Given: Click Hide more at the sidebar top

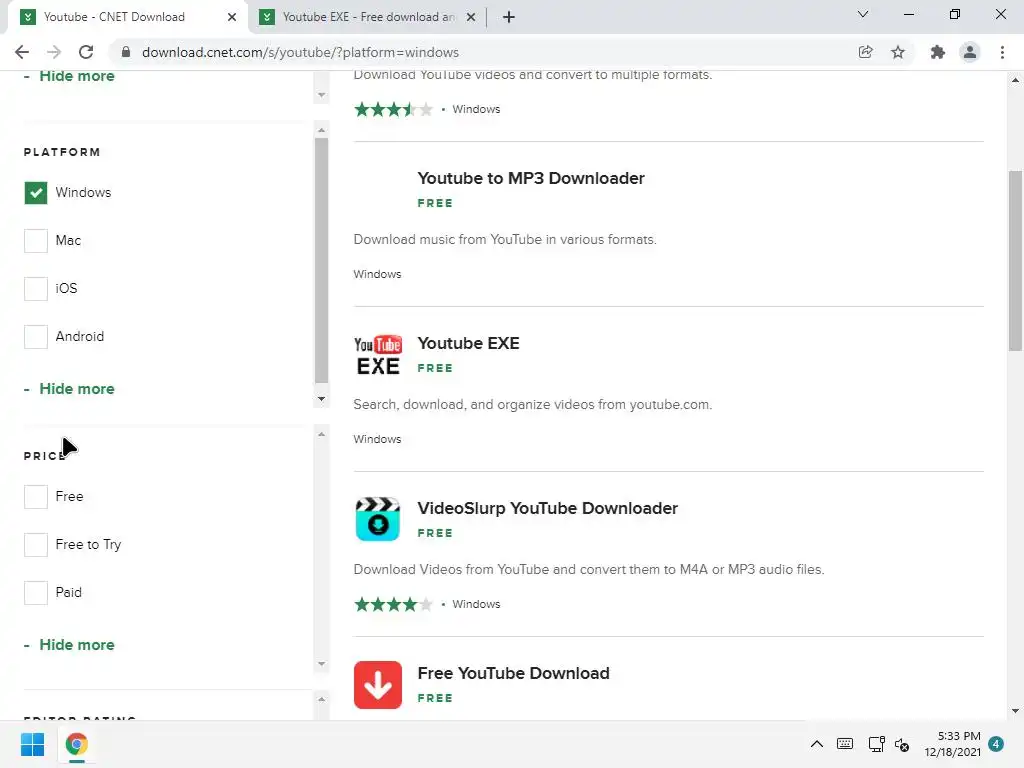Looking at the screenshot, I should [76, 76].
